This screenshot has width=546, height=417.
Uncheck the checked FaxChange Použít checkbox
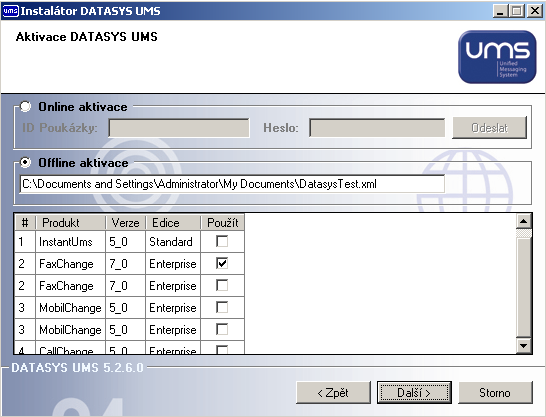(222, 263)
